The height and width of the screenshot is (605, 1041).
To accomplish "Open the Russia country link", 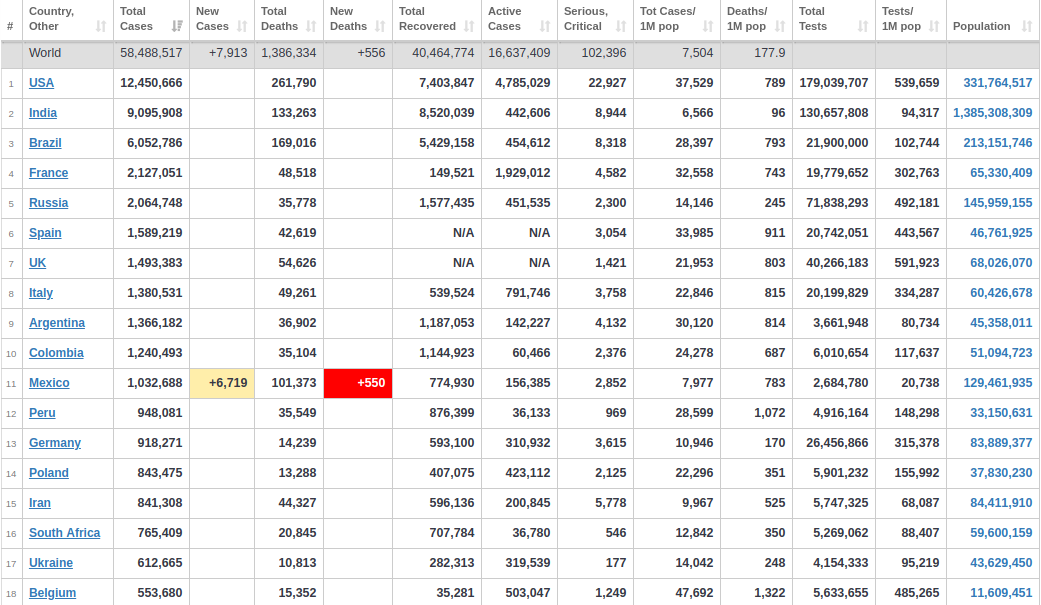I will pyautogui.click(x=48, y=203).
